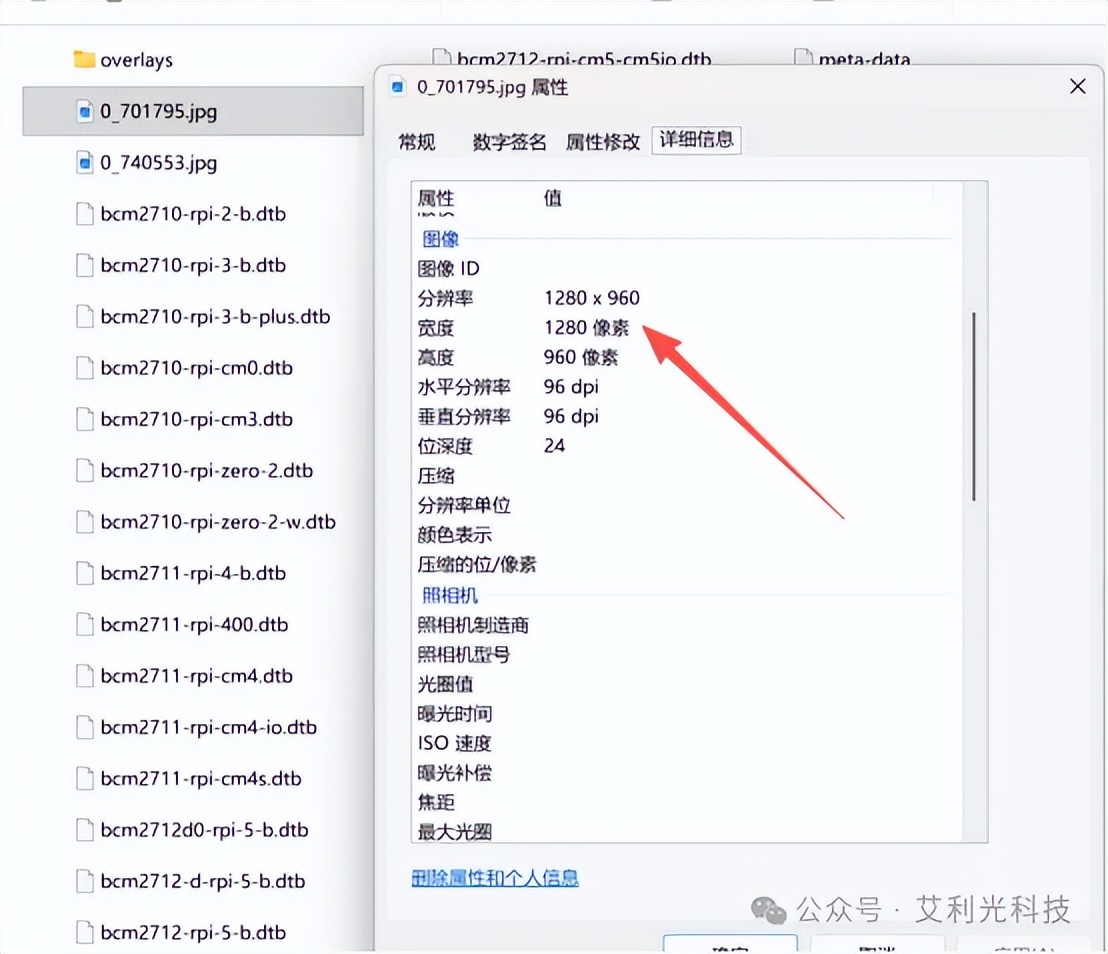The height and width of the screenshot is (954, 1108).
Task: Click the bcm2711-rpi-cm4.dtb file icon
Action: [x=85, y=676]
